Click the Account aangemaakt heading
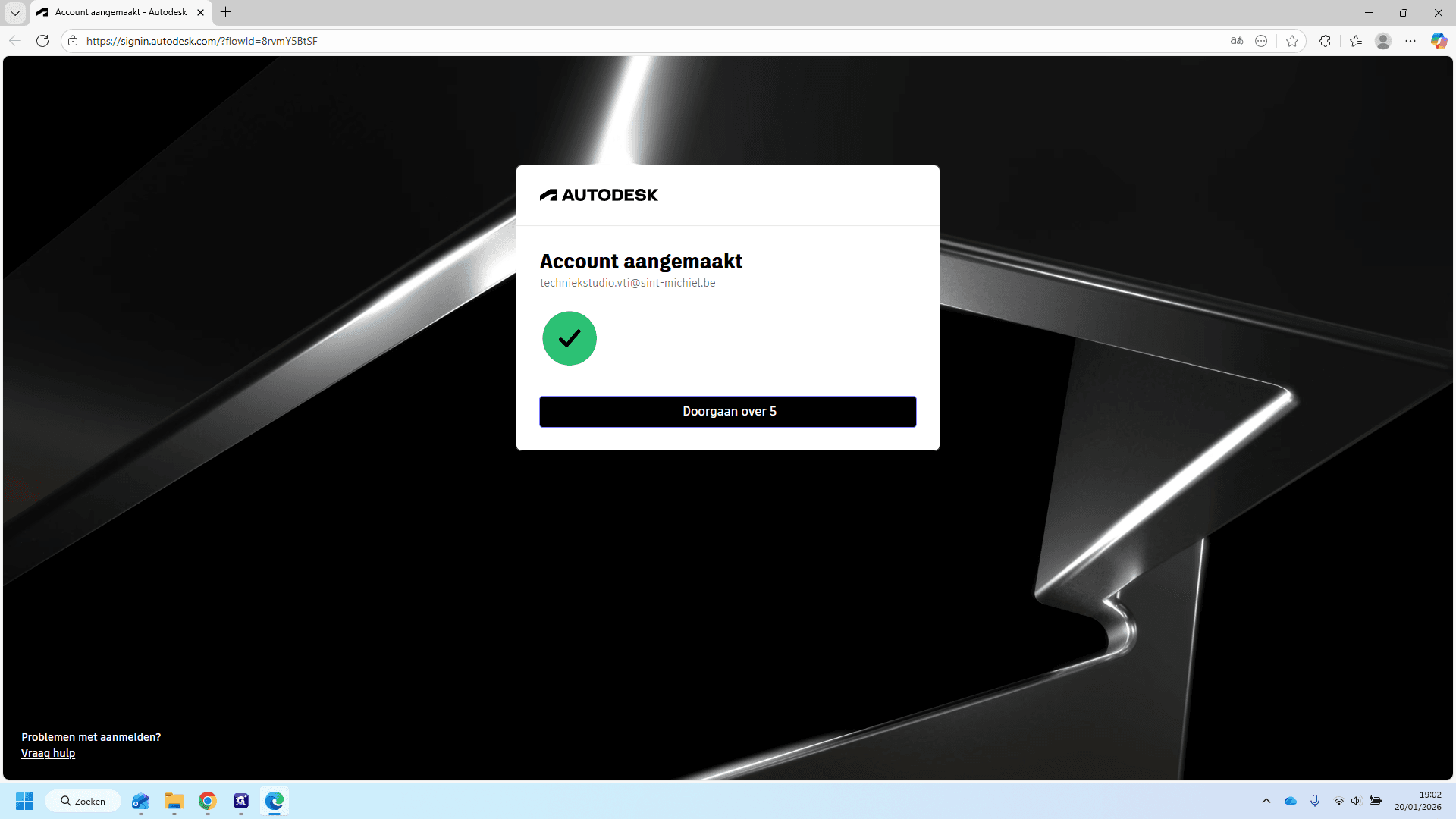This screenshot has width=1456, height=819. point(641,262)
